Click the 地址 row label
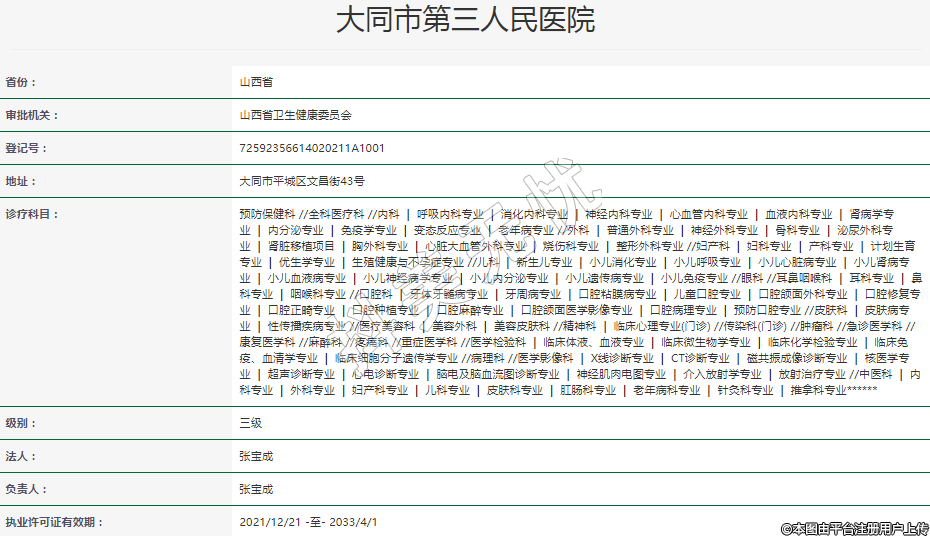Screen dimensions: 930x536 21,182
